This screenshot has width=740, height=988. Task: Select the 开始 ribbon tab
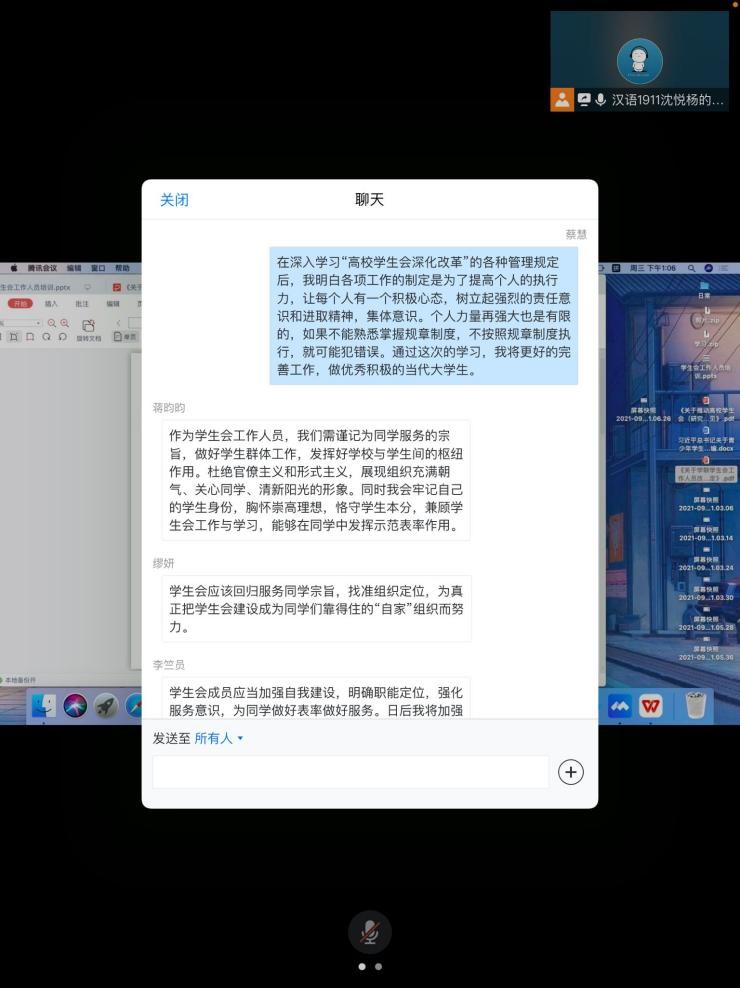pos(20,304)
